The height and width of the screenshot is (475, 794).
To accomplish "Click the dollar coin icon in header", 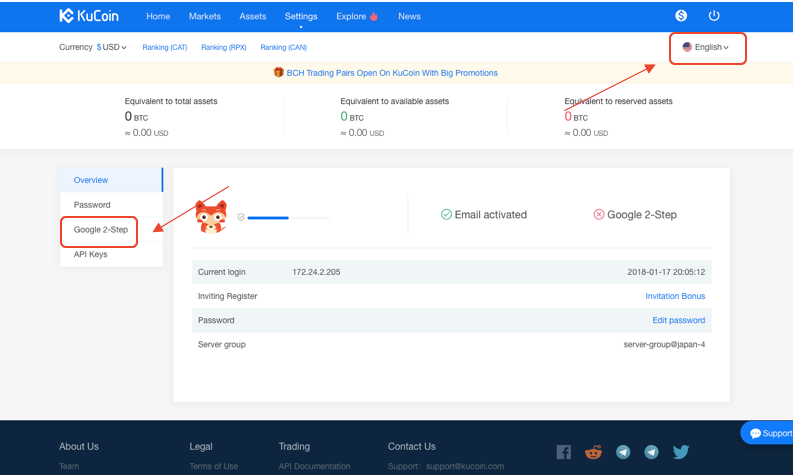I will click(681, 16).
